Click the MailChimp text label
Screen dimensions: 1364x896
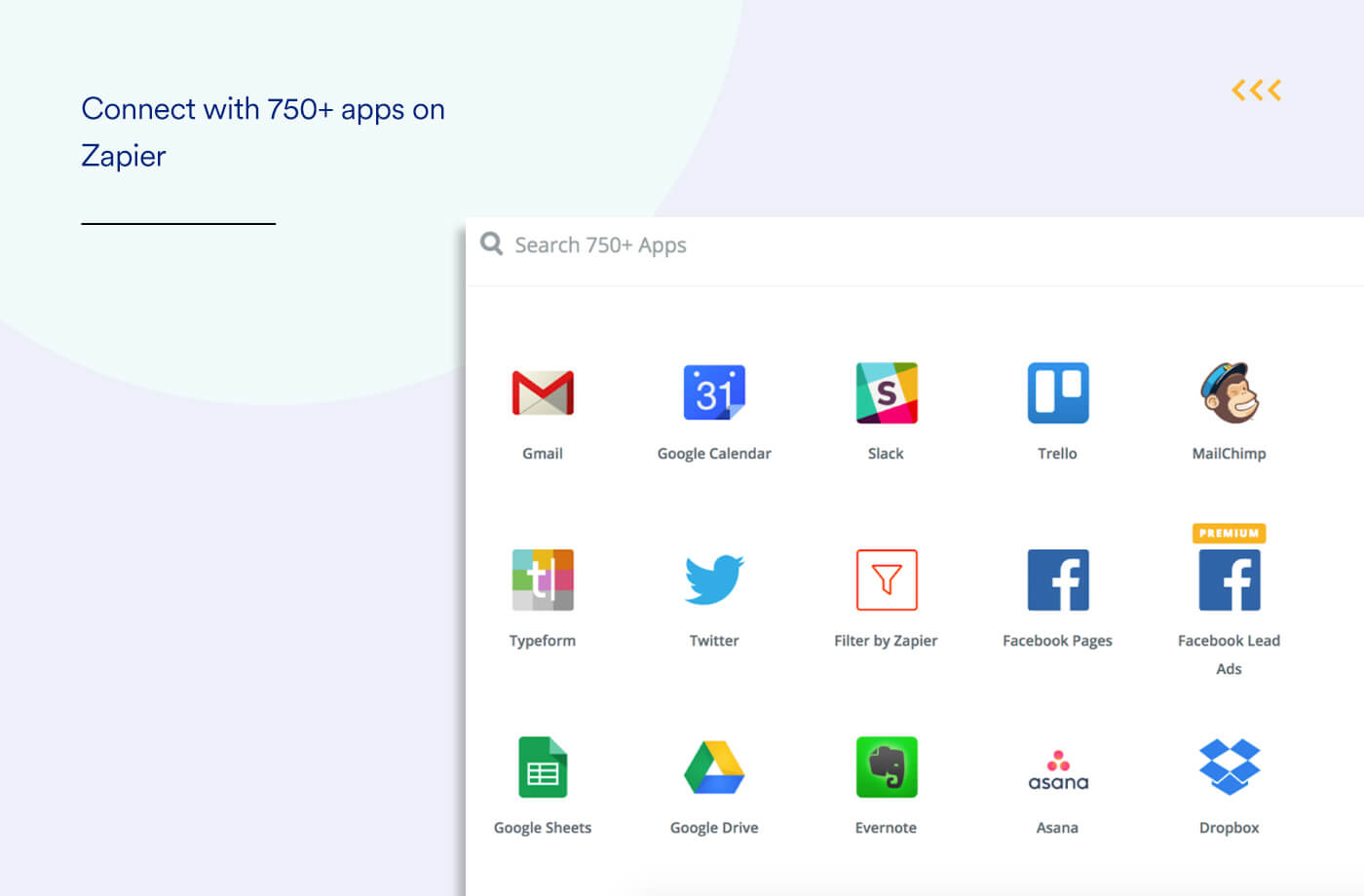point(1230,455)
